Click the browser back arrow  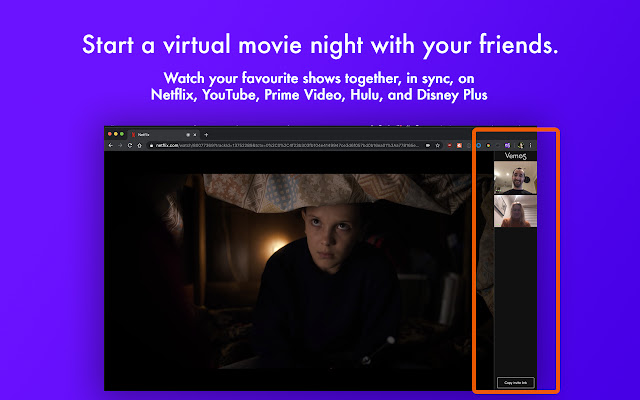click(110, 145)
